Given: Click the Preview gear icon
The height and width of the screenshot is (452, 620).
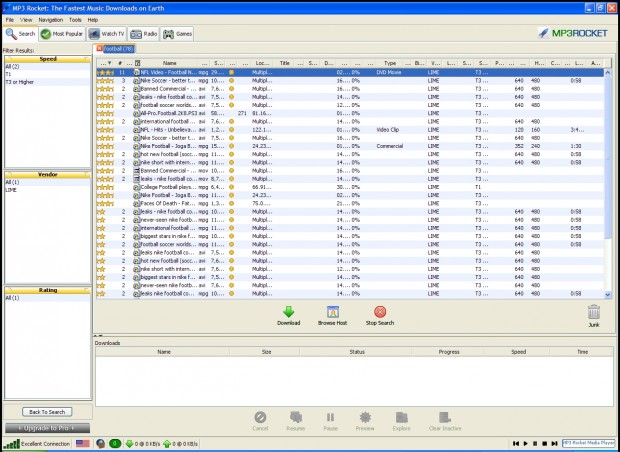Looking at the screenshot, I should pos(365,417).
